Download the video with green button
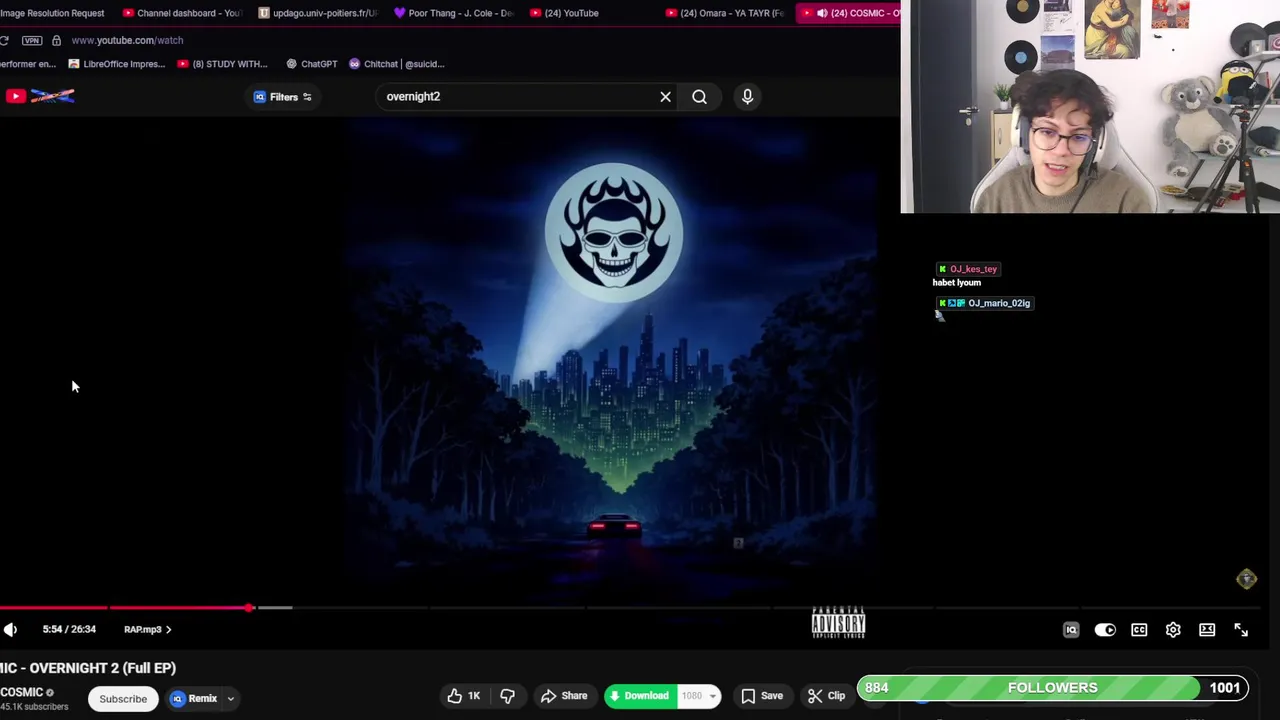 639,696
